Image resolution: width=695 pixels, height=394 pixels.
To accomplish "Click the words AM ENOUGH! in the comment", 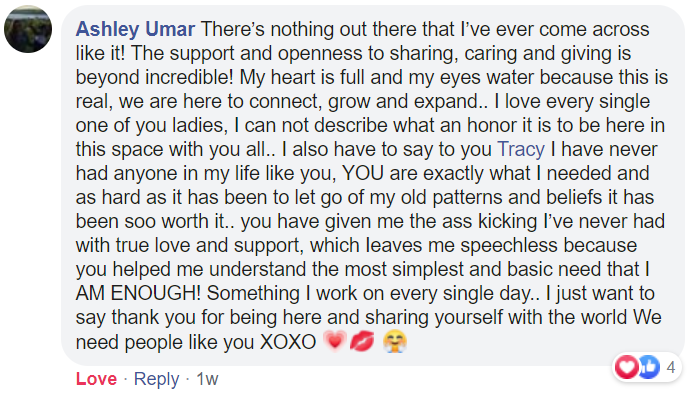I will pos(138,293).
